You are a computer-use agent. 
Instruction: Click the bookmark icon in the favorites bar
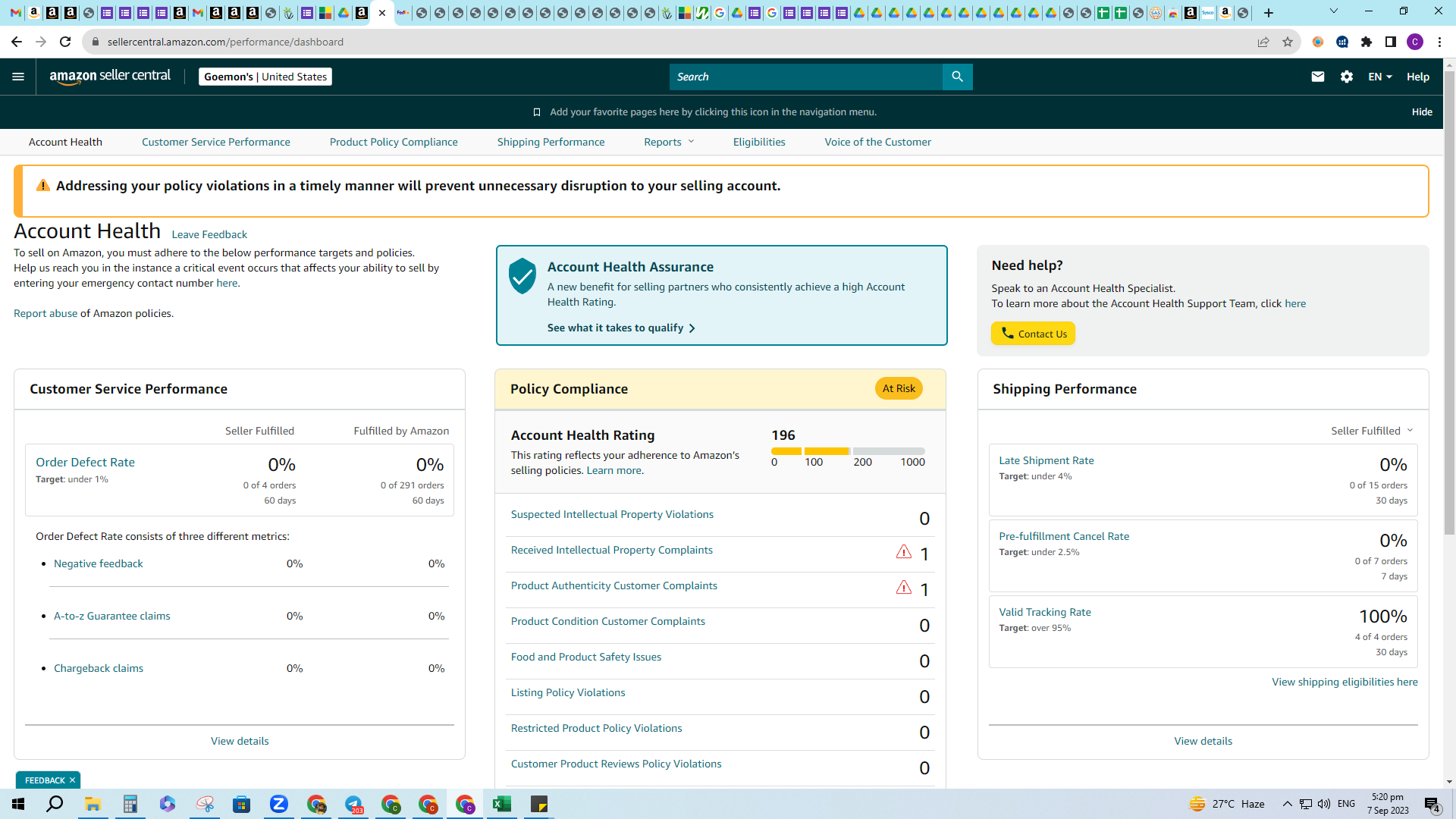click(x=537, y=112)
